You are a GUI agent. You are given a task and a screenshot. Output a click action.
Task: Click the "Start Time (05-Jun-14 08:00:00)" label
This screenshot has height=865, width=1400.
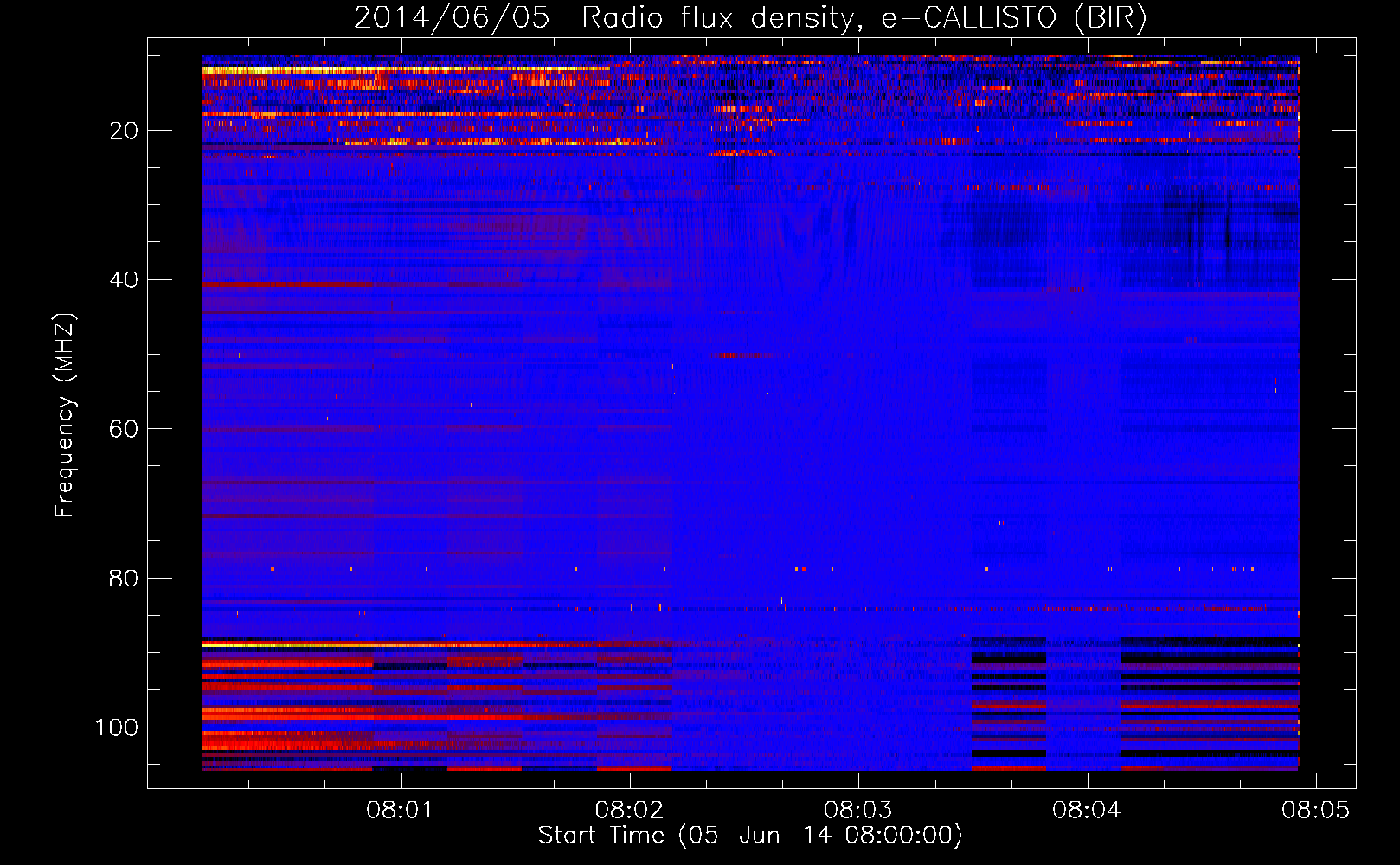point(750,836)
